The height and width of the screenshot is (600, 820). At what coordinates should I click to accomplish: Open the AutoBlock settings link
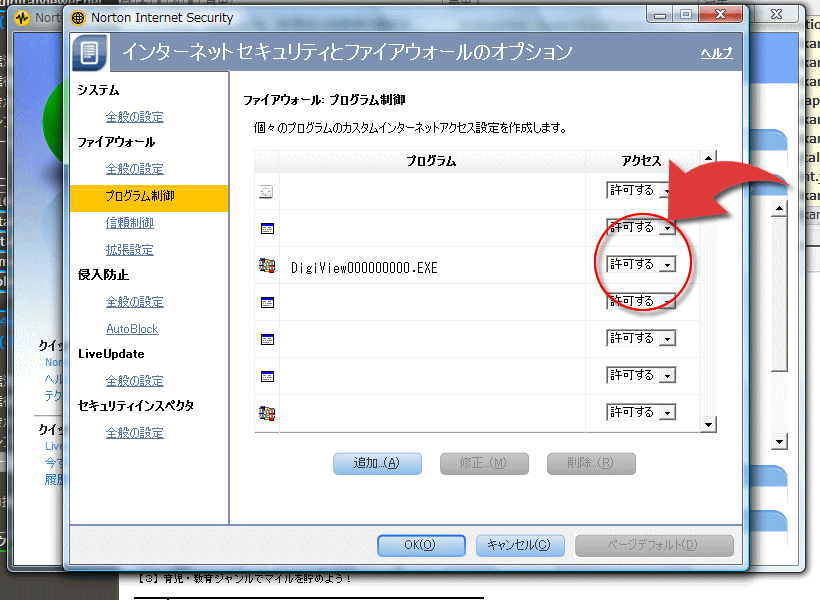[x=132, y=329]
